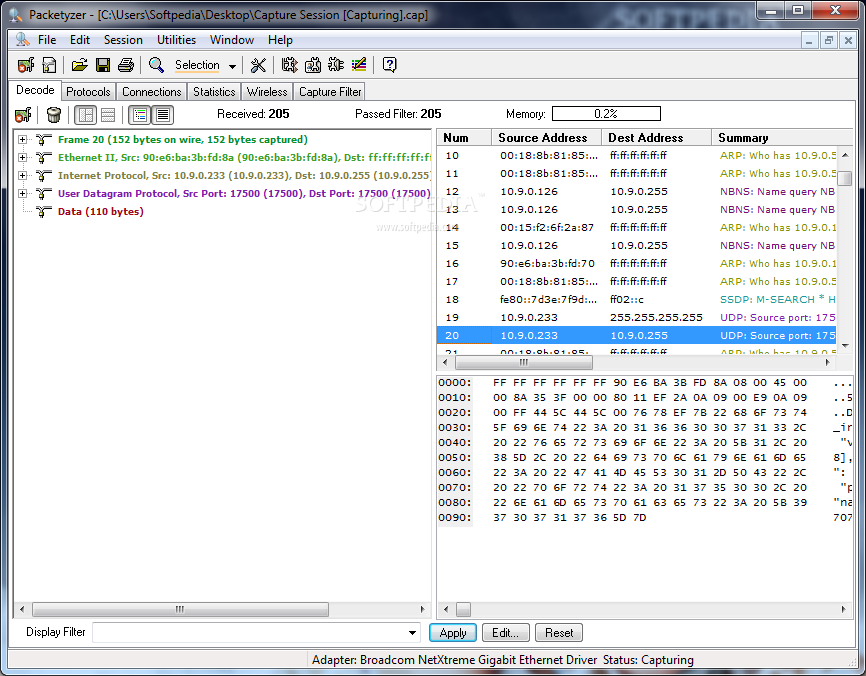Viewport: 866px width, 676px height.
Task: Switch to the Connections tab
Action: (151, 92)
